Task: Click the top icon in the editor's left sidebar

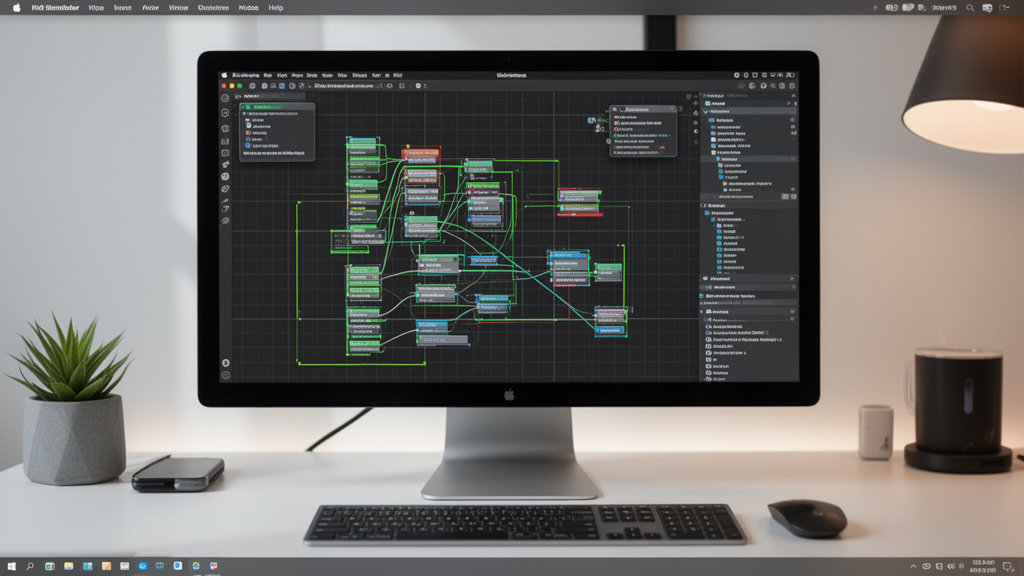Action: [x=225, y=100]
